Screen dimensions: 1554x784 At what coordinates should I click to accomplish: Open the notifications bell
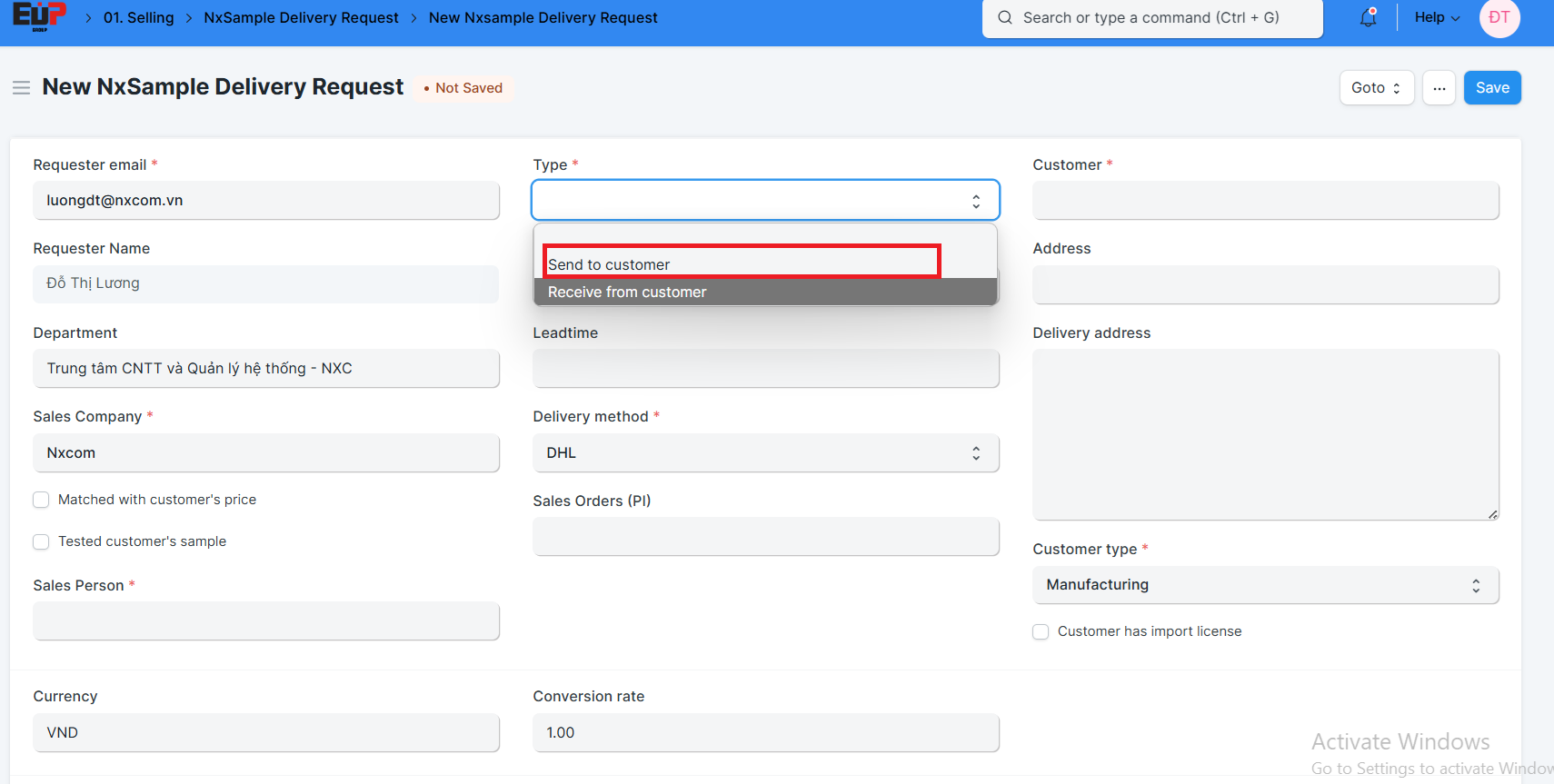click(x=1368, y=17)
